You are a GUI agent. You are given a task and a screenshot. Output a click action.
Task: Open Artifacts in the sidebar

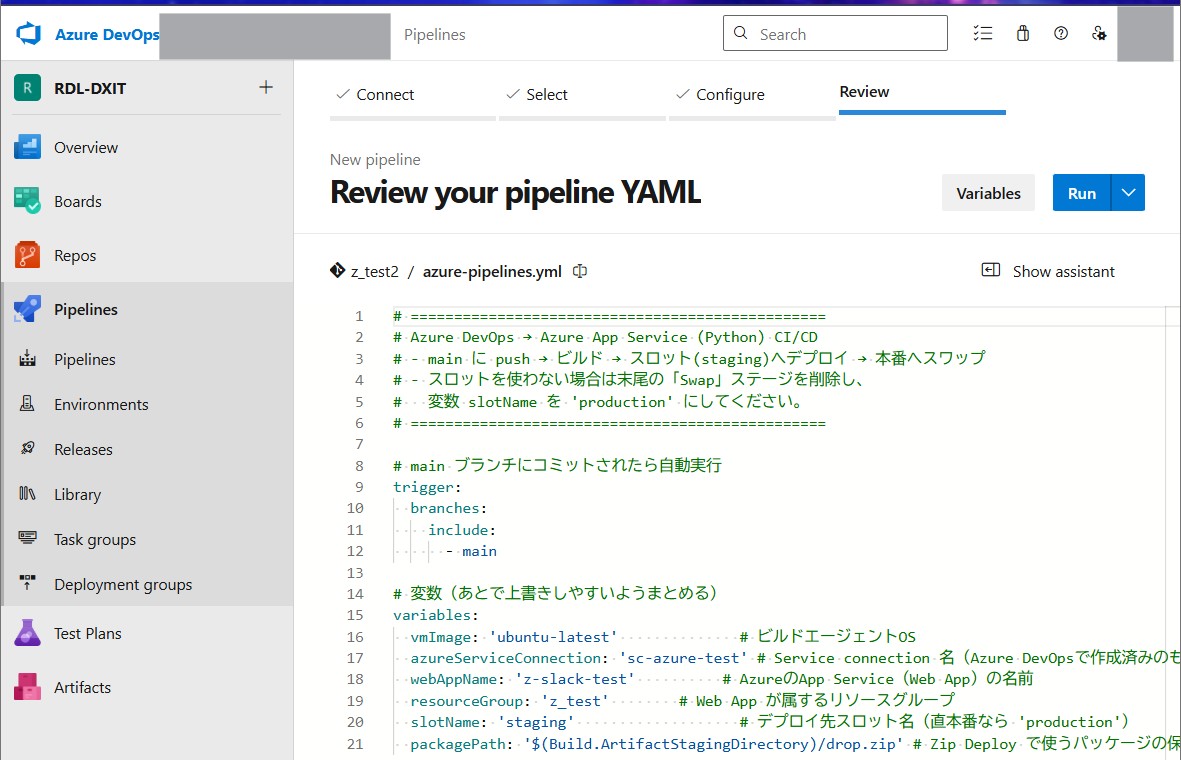[x=82, y=688]
